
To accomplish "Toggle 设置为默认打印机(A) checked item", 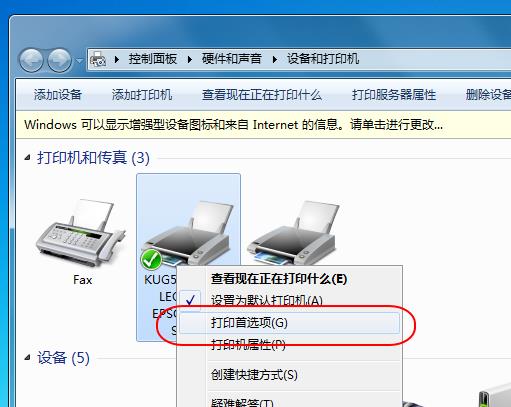I will coord(267,300).
